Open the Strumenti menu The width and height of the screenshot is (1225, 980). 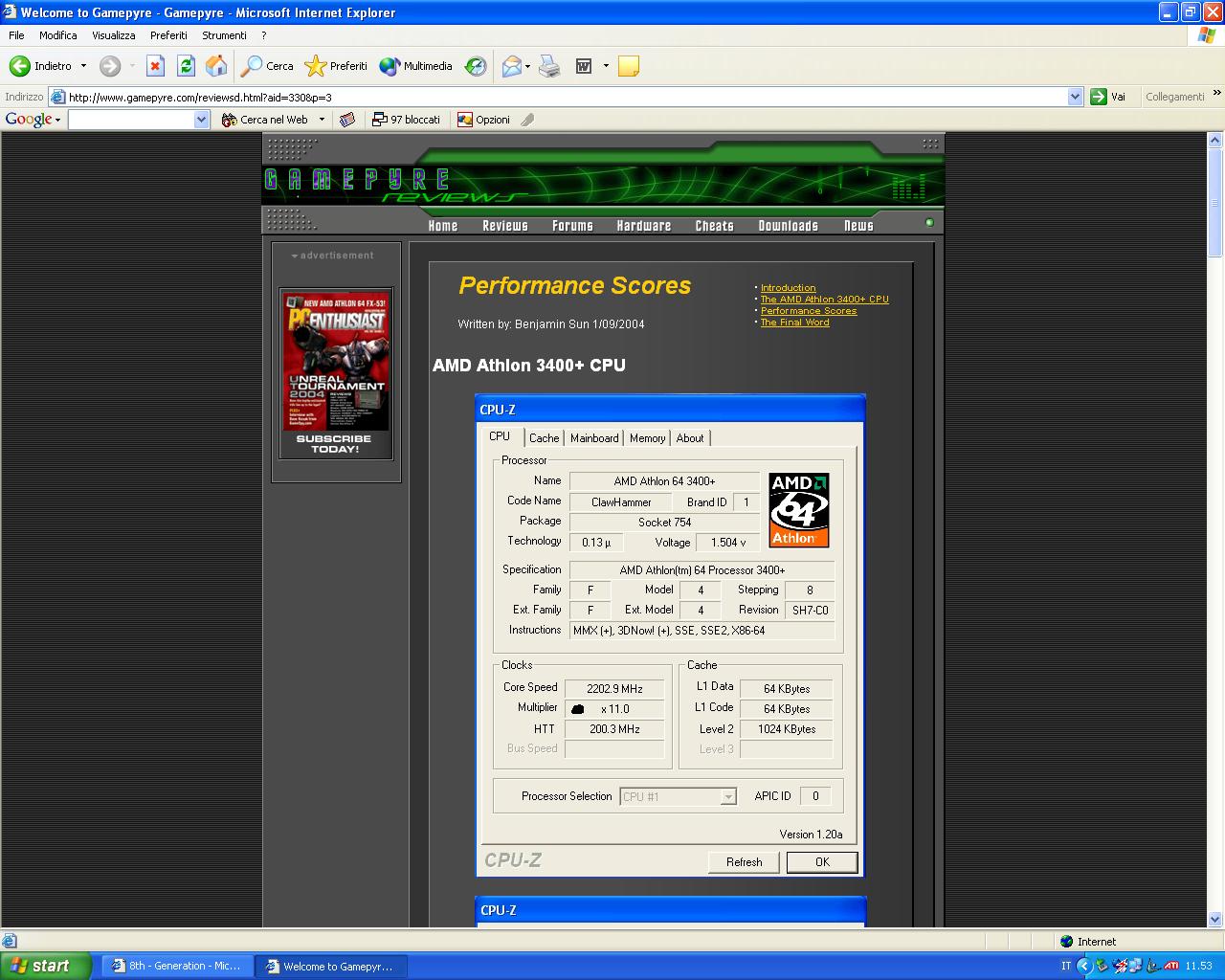(x=224, y=35)
